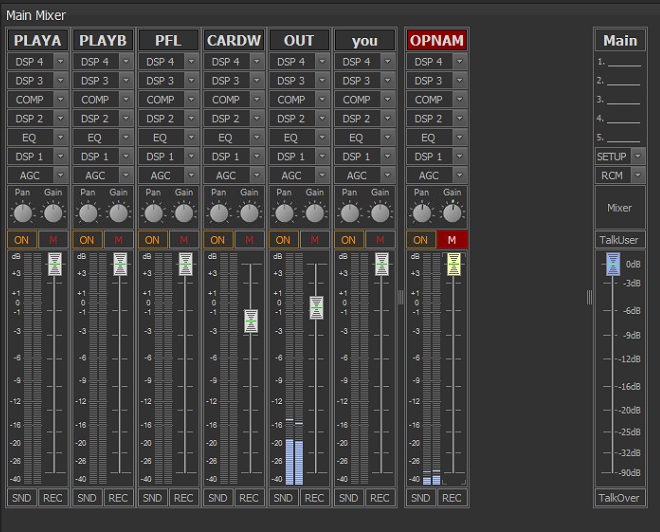The image size is (660, 532).
Task: Click the Main blue fader handle
Action: point(613,264)
